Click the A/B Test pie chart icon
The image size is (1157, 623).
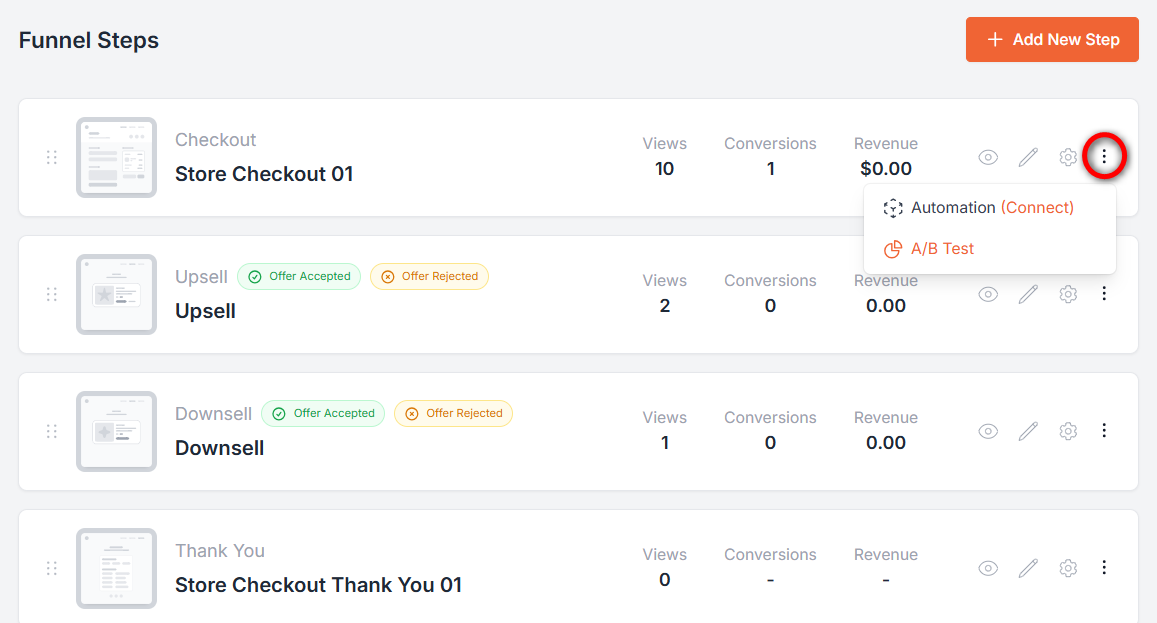click(893, 249)
